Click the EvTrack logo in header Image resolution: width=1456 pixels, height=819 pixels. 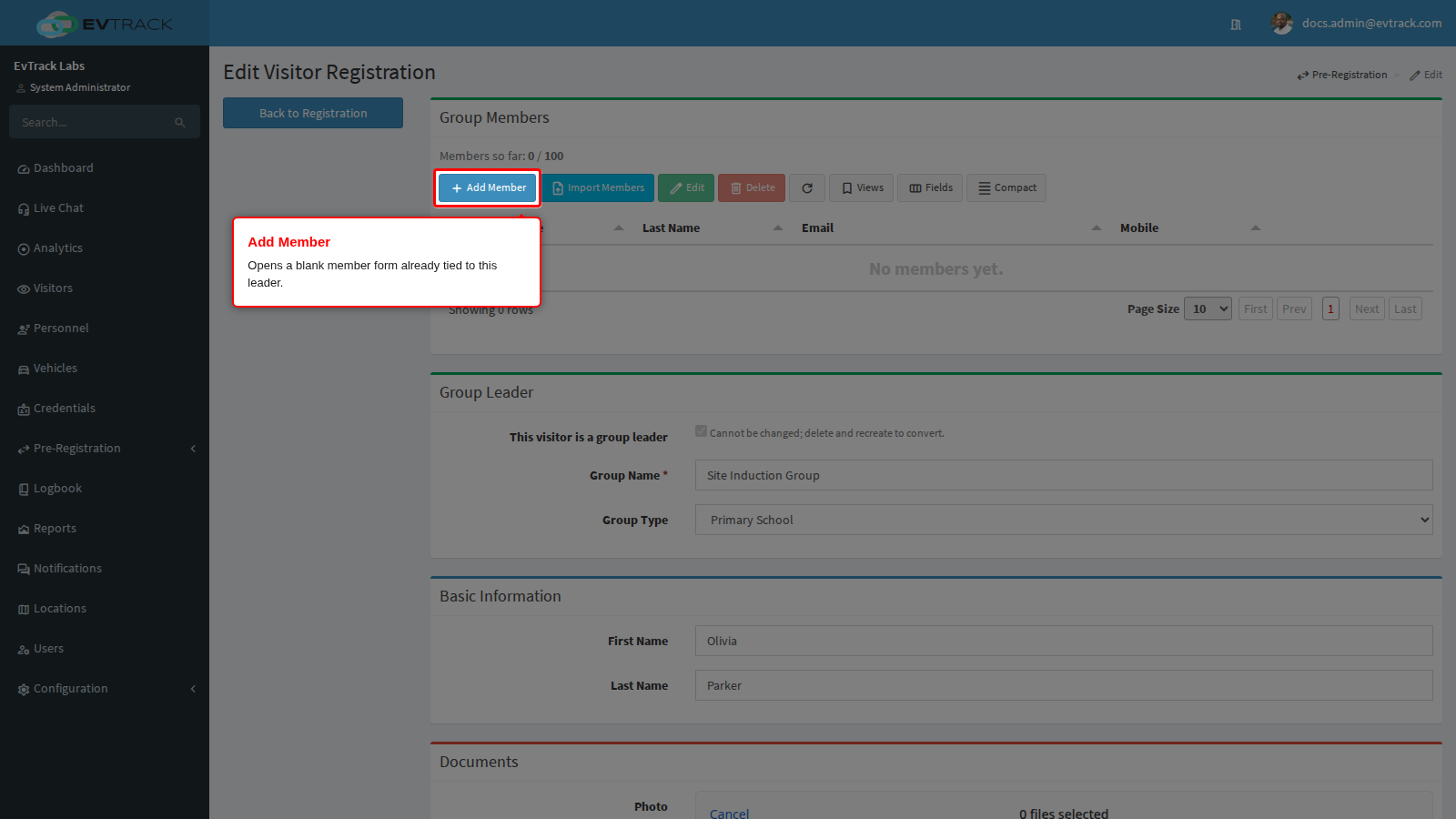(105, 24)
